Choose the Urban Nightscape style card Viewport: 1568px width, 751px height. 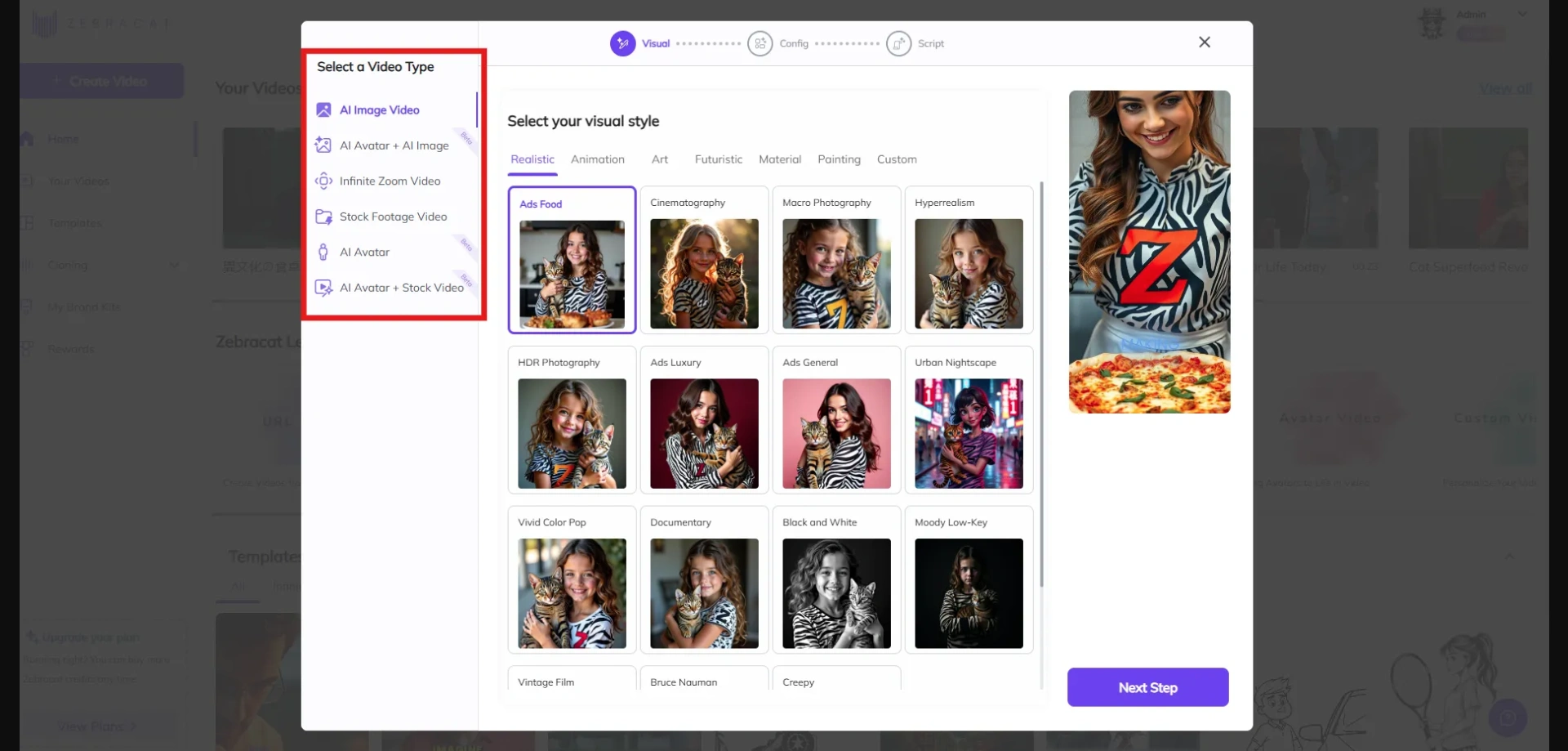pos(969,420)
